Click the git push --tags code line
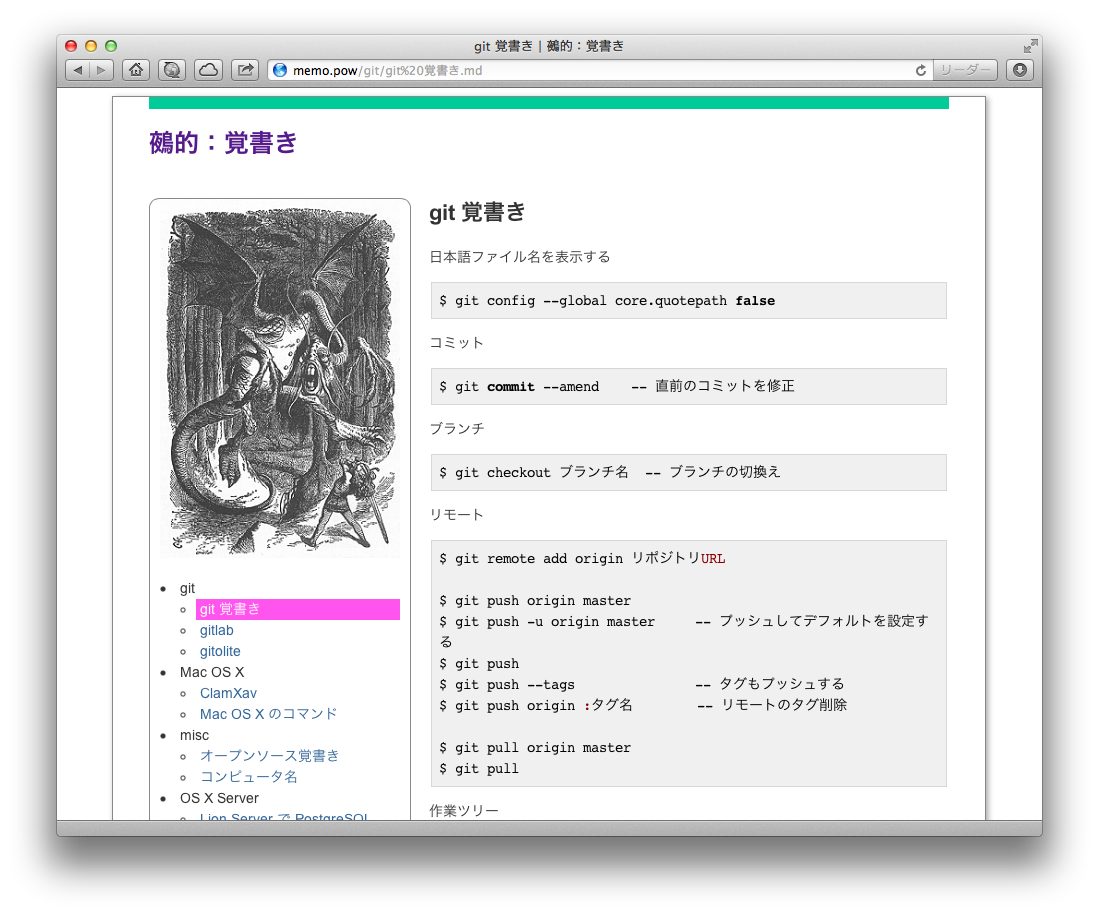Viewport: 1099px width, 915px height. pos(641,684)
